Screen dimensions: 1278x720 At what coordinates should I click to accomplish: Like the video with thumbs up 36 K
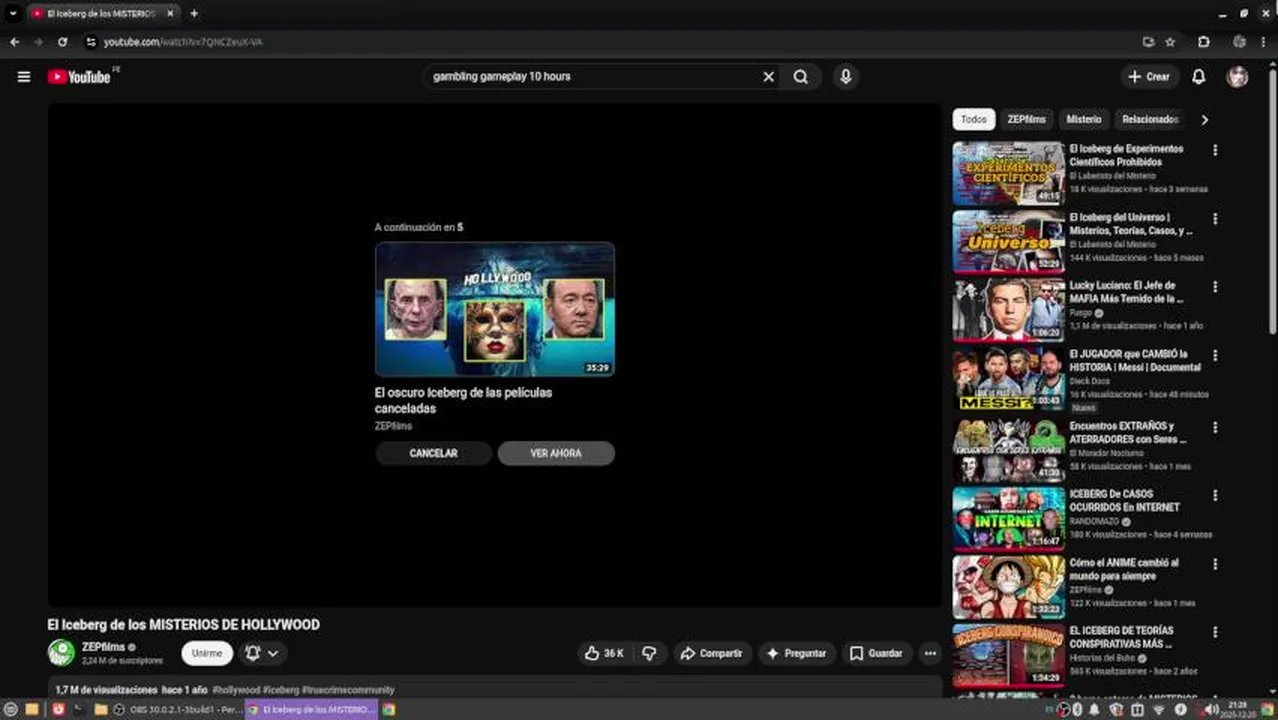coord(605,653)
